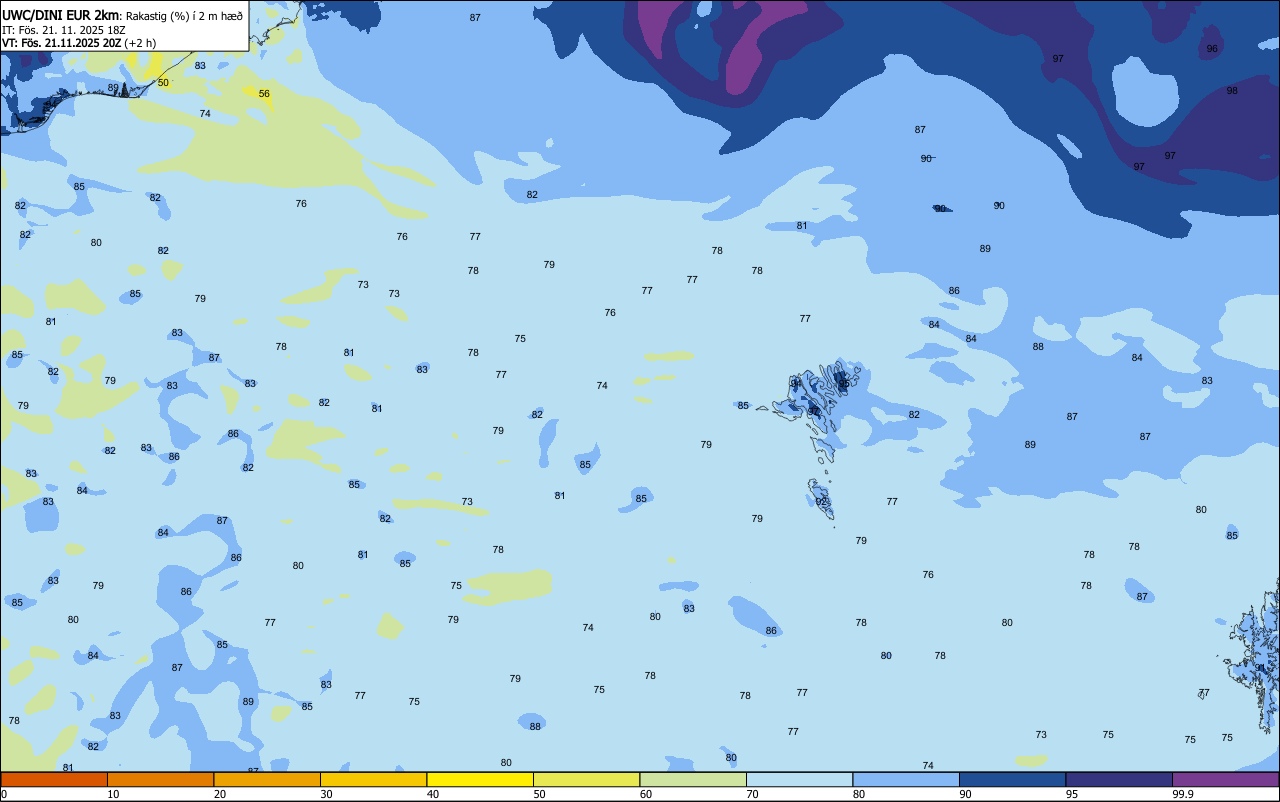Select the pale blue 70–80 legend swatch
The image size is (1280, 802).
tap(799, 779)
